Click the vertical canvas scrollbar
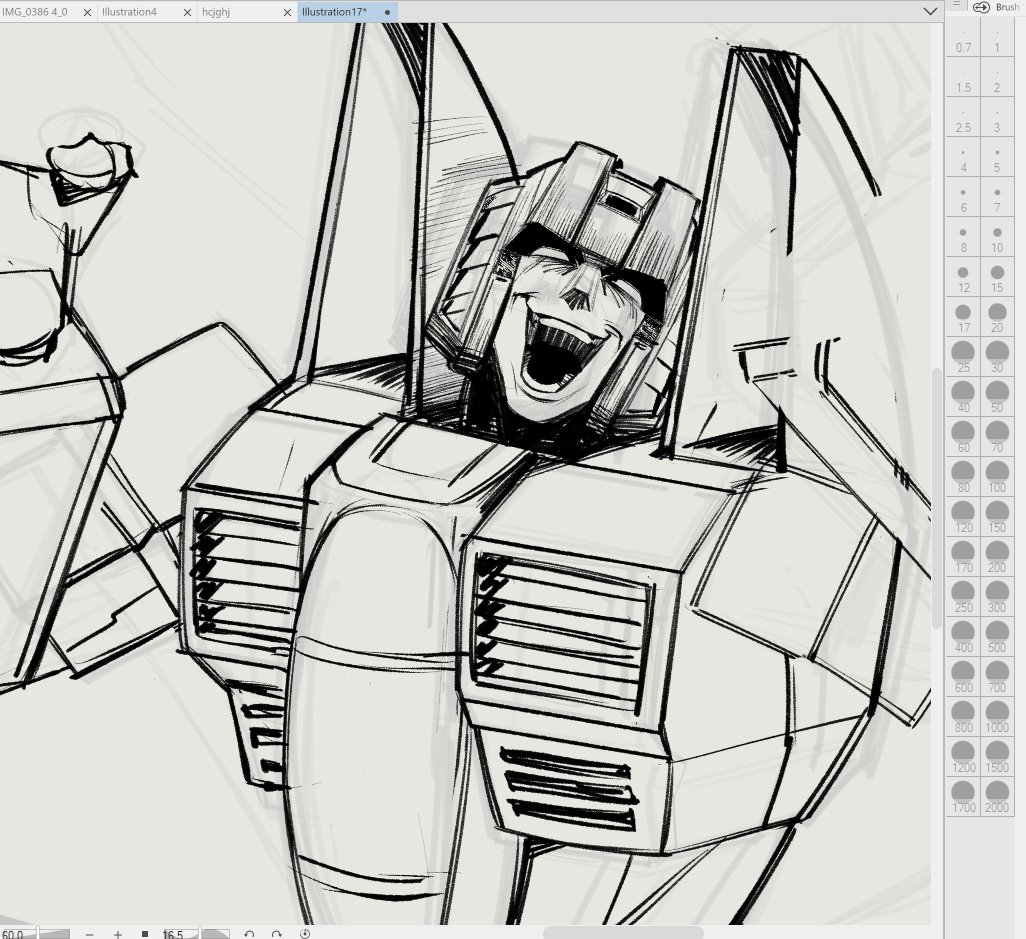Viewport: 1026px width, 939px height. pyautogui.click(x=938, y=497)
